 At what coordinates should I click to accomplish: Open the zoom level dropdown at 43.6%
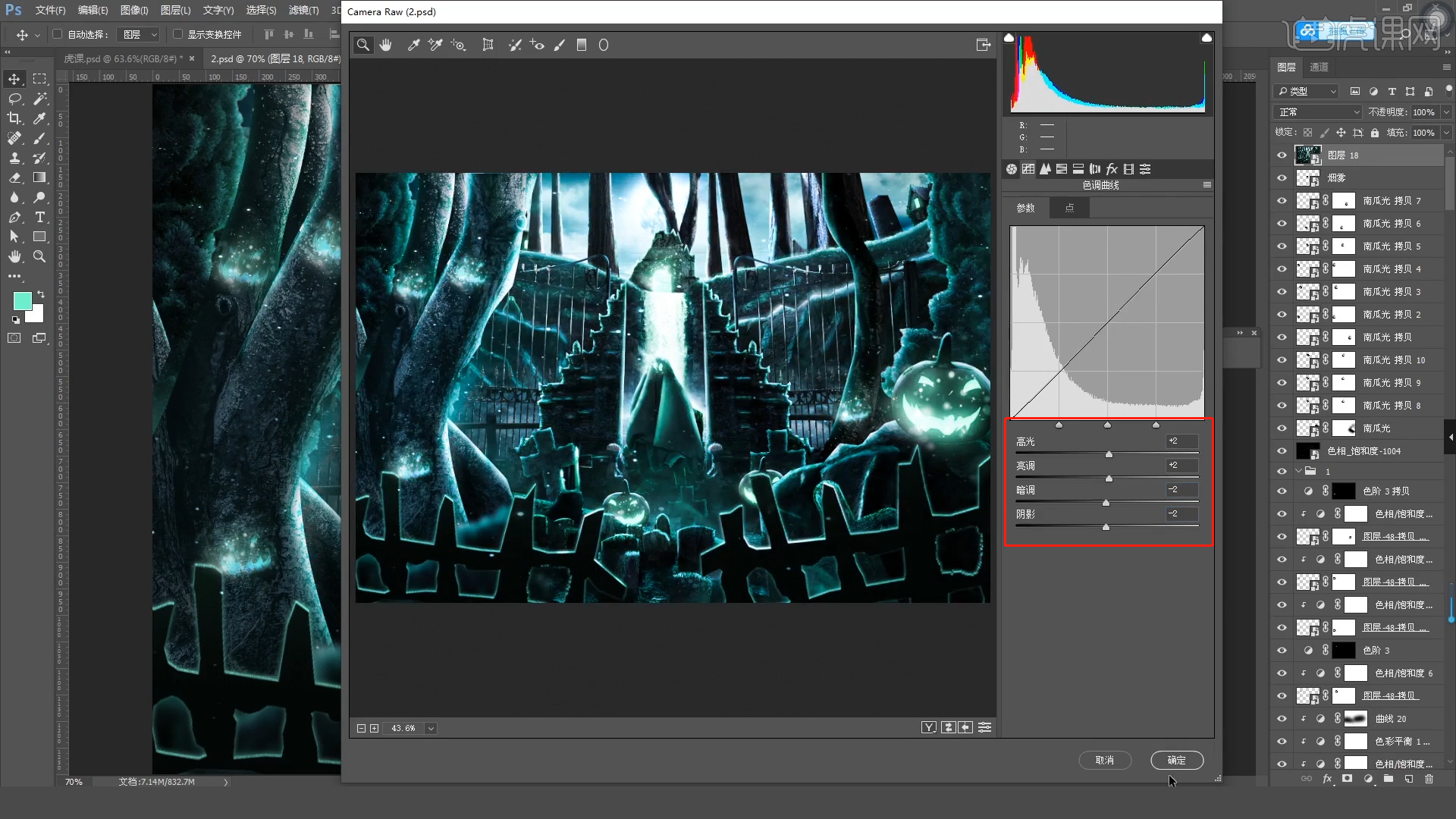[431, 728]
